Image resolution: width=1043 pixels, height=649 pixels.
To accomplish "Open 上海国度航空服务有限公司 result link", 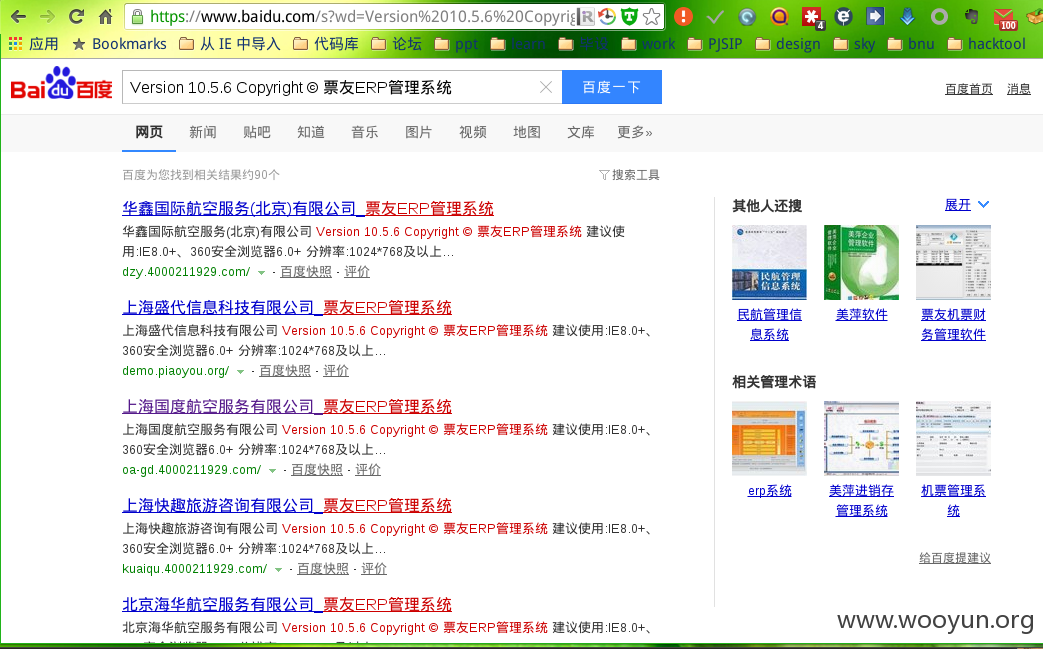I will [x=287, y=407].
